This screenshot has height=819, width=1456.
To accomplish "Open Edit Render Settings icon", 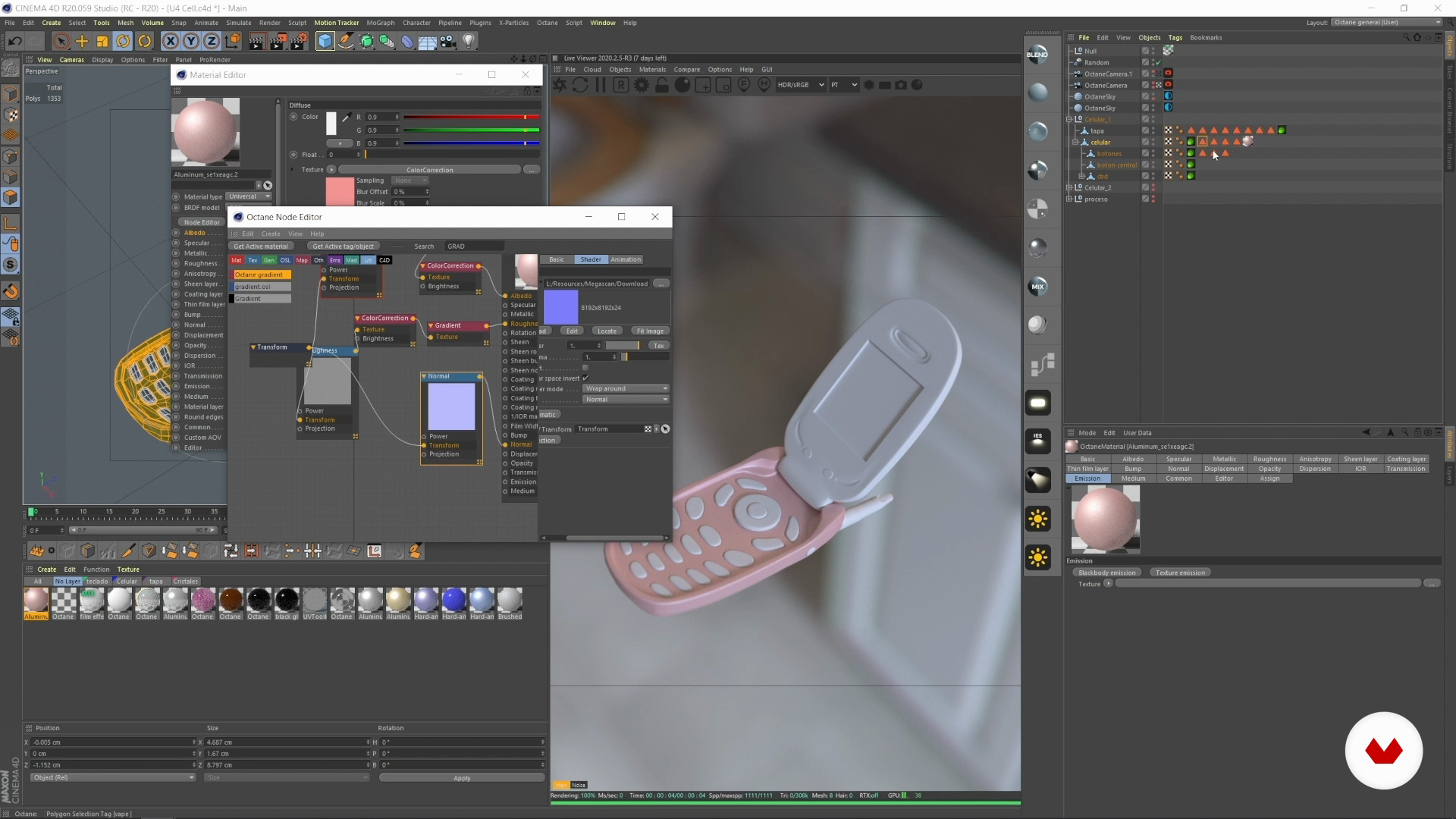I will [300, 41].
